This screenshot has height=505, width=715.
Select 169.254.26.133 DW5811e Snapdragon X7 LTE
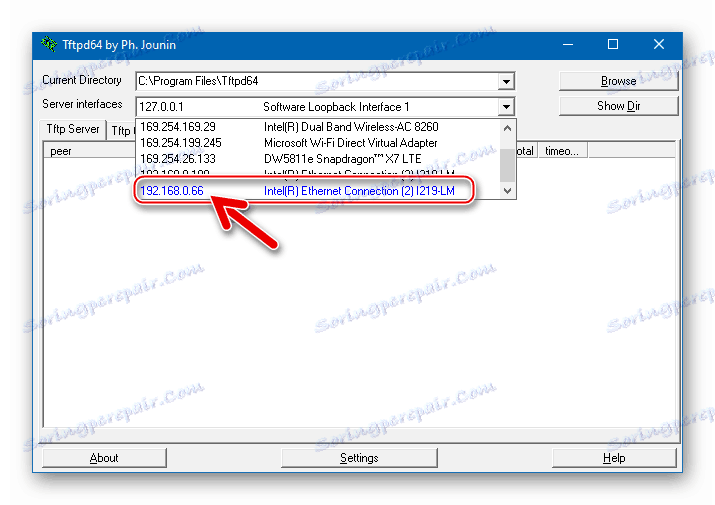point(318,159)
